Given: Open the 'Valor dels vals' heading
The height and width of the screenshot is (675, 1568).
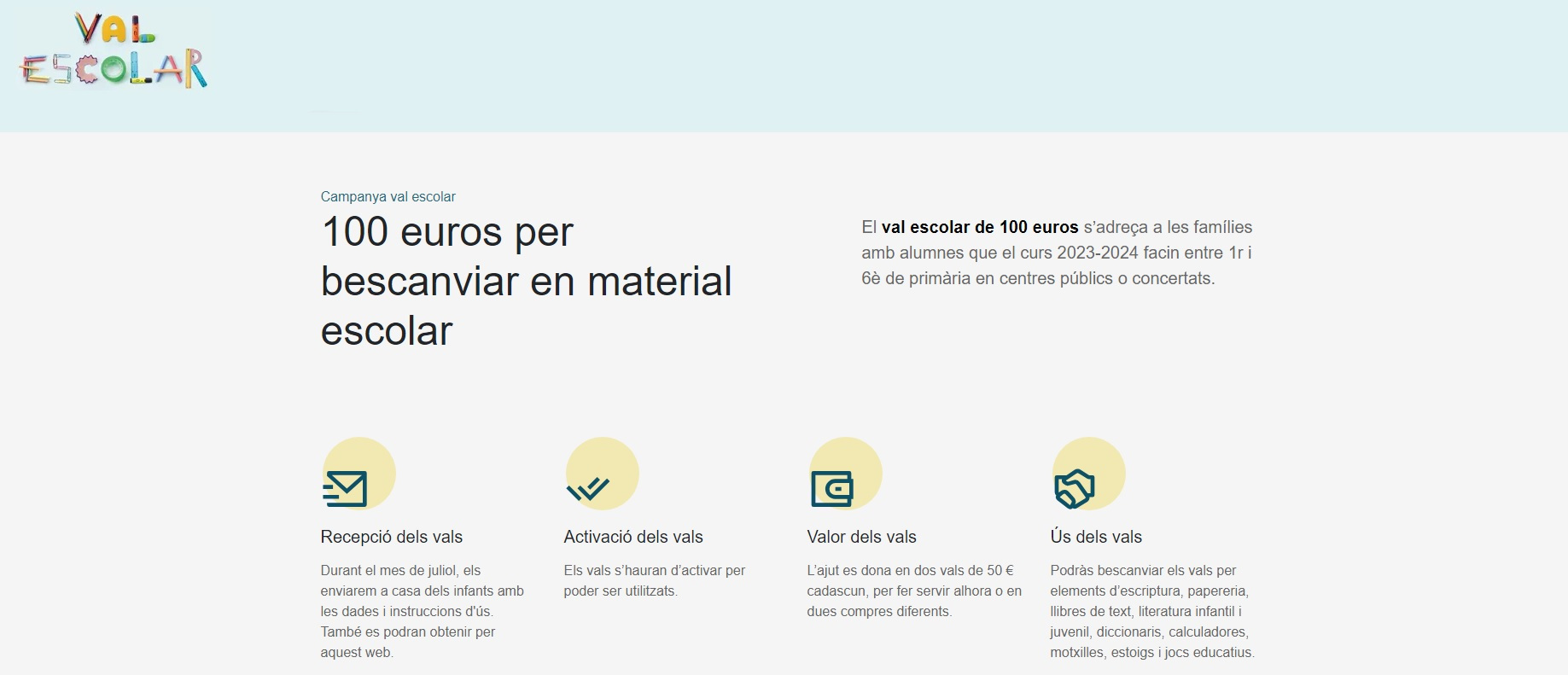Looking at the screenshot, I should pyautogui.click(x=861, y=537).
